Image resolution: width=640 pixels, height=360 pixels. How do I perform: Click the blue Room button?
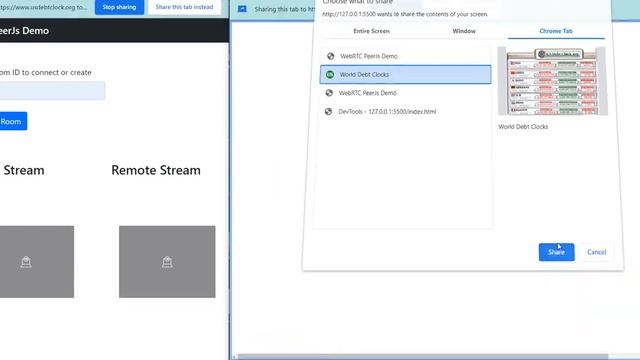click(13, 121)
